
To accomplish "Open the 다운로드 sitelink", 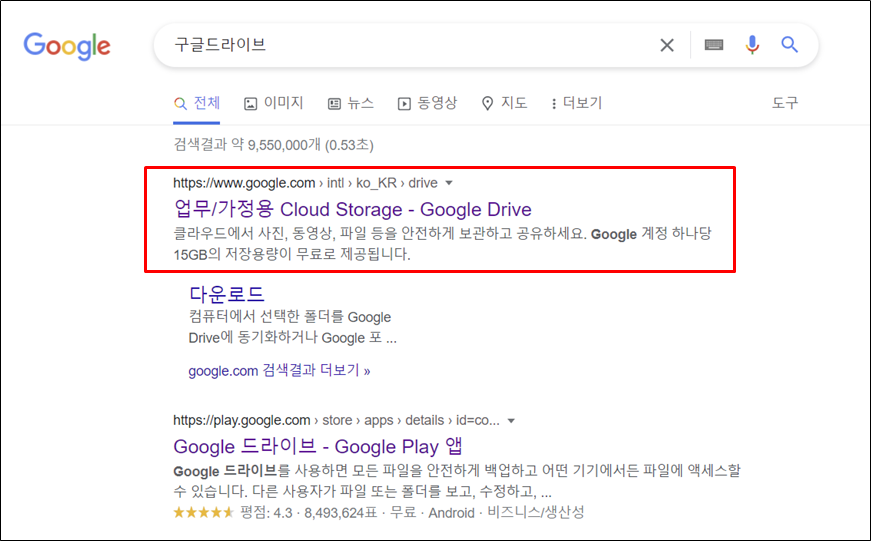I will coord(227,293).
